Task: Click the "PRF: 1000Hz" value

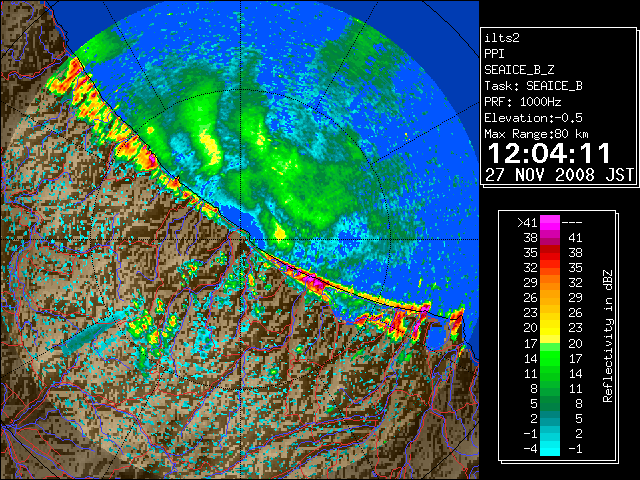Action: 523,102
